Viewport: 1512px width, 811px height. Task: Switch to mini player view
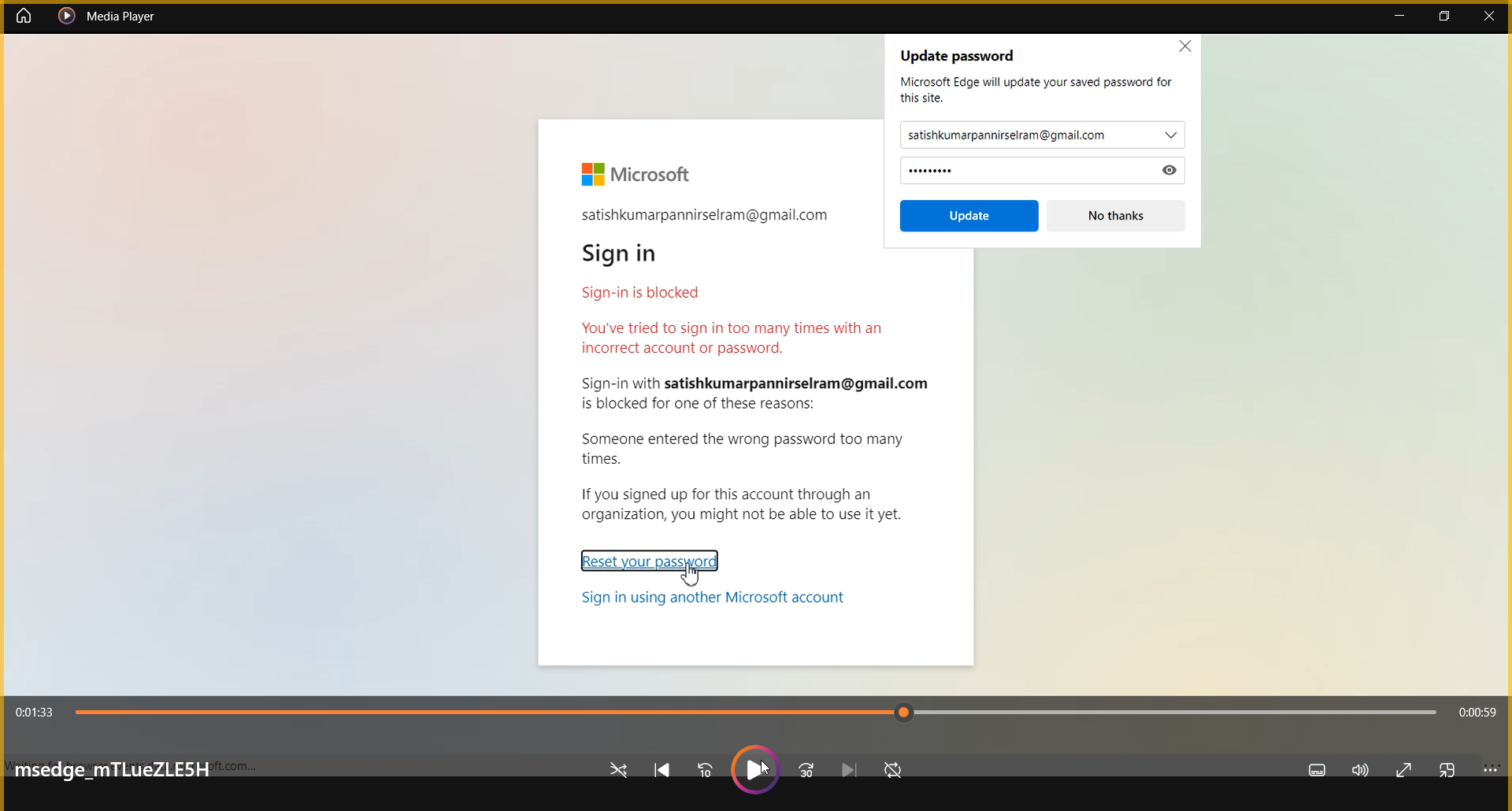(1447, 770)
